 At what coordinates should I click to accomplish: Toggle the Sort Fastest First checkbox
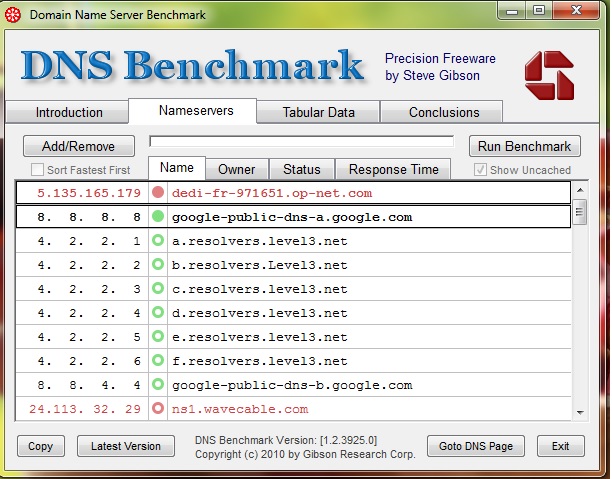pos(37,170)
